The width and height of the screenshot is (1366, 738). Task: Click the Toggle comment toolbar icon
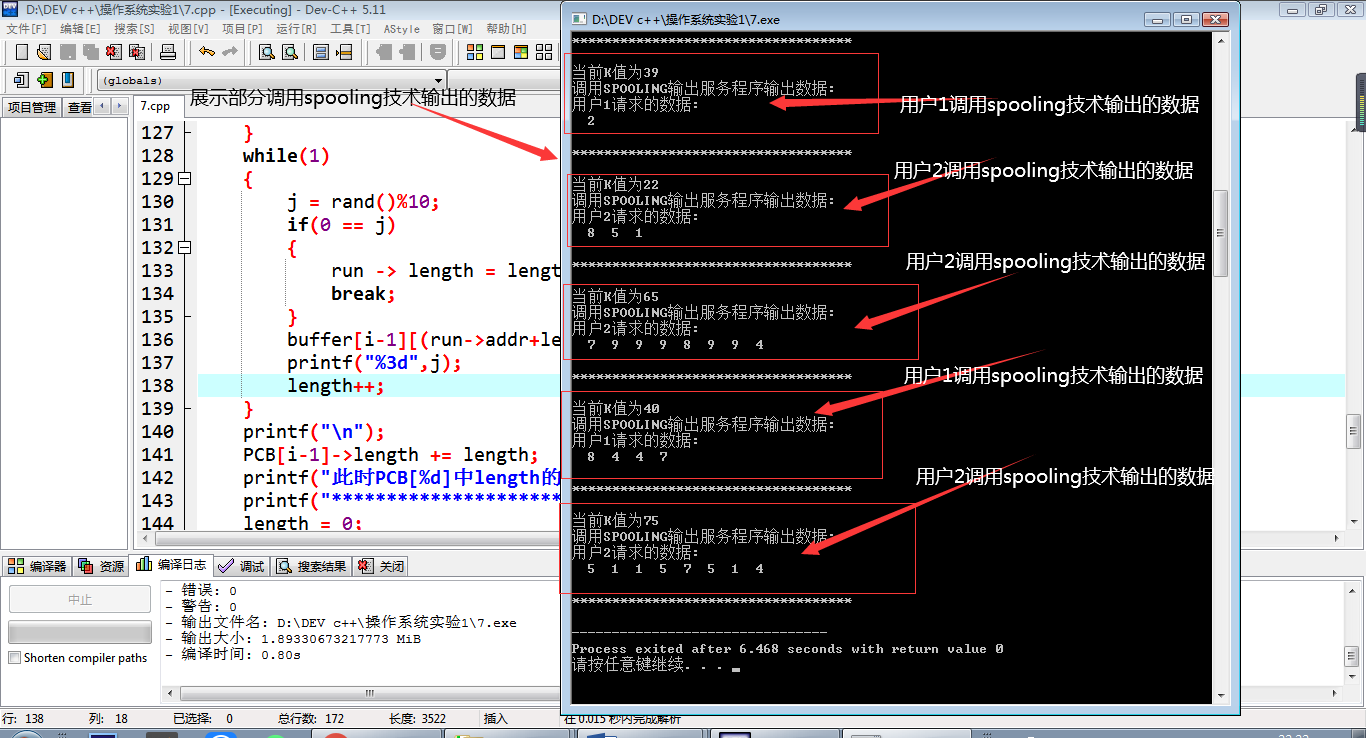[x=438, y=52]
